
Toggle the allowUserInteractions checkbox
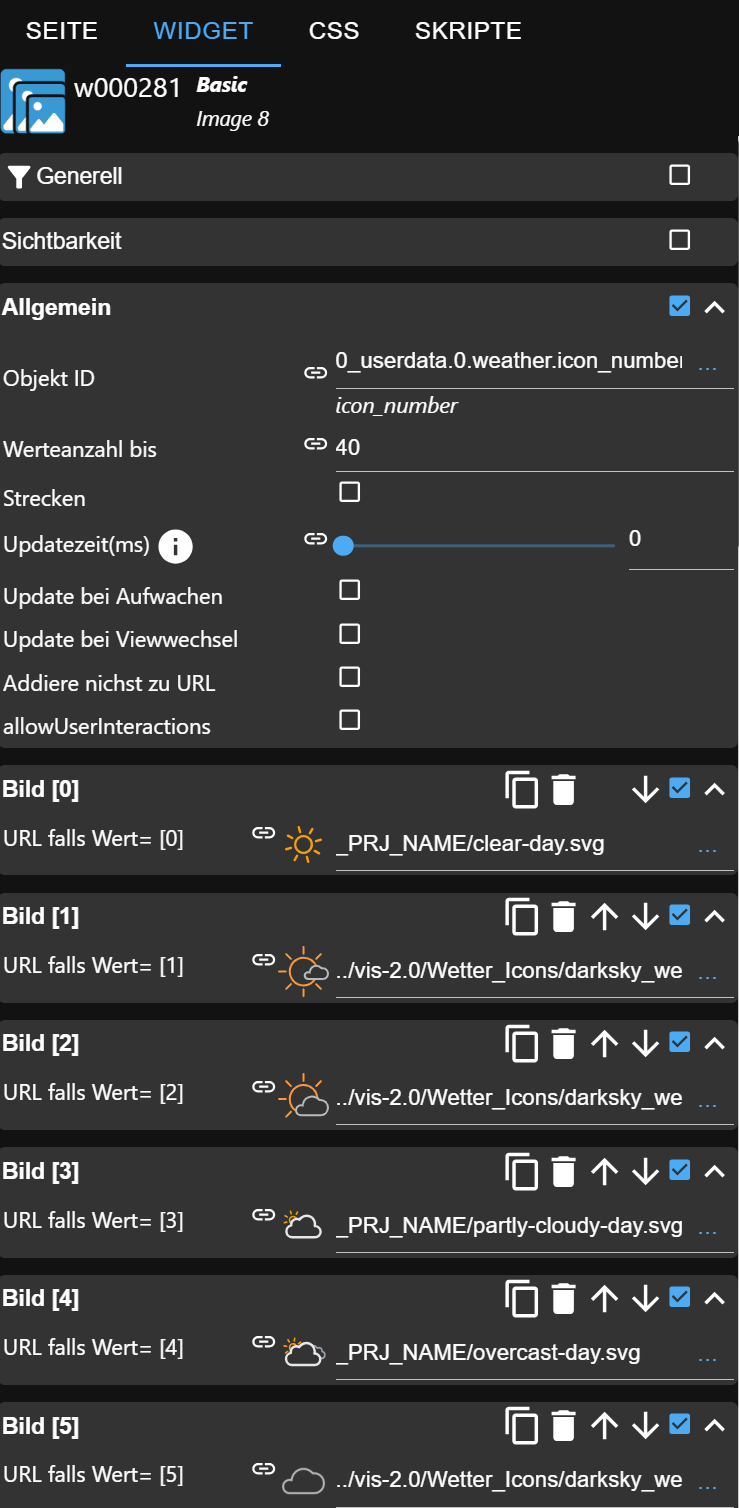[x=349, y=720]
